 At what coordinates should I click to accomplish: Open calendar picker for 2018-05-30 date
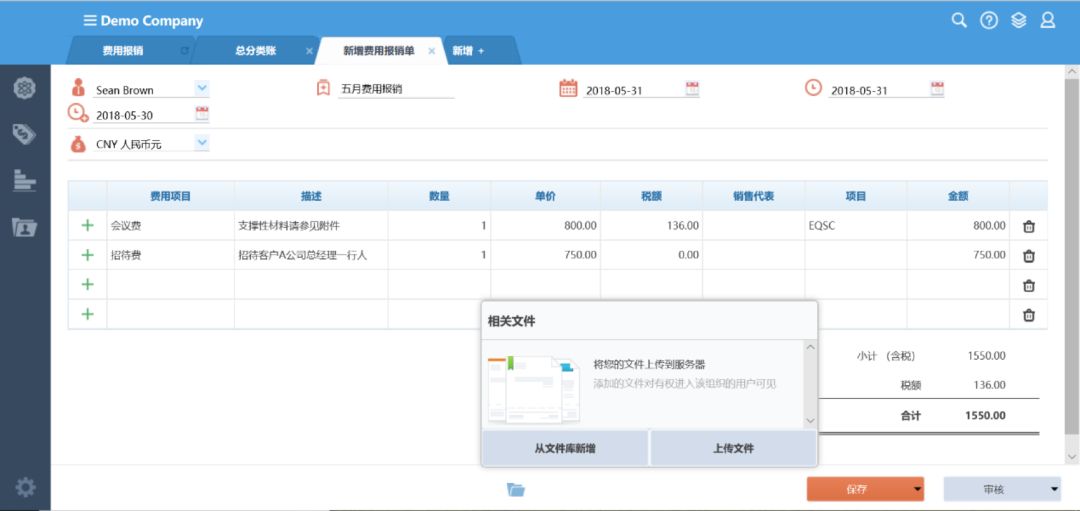[202, 114]
